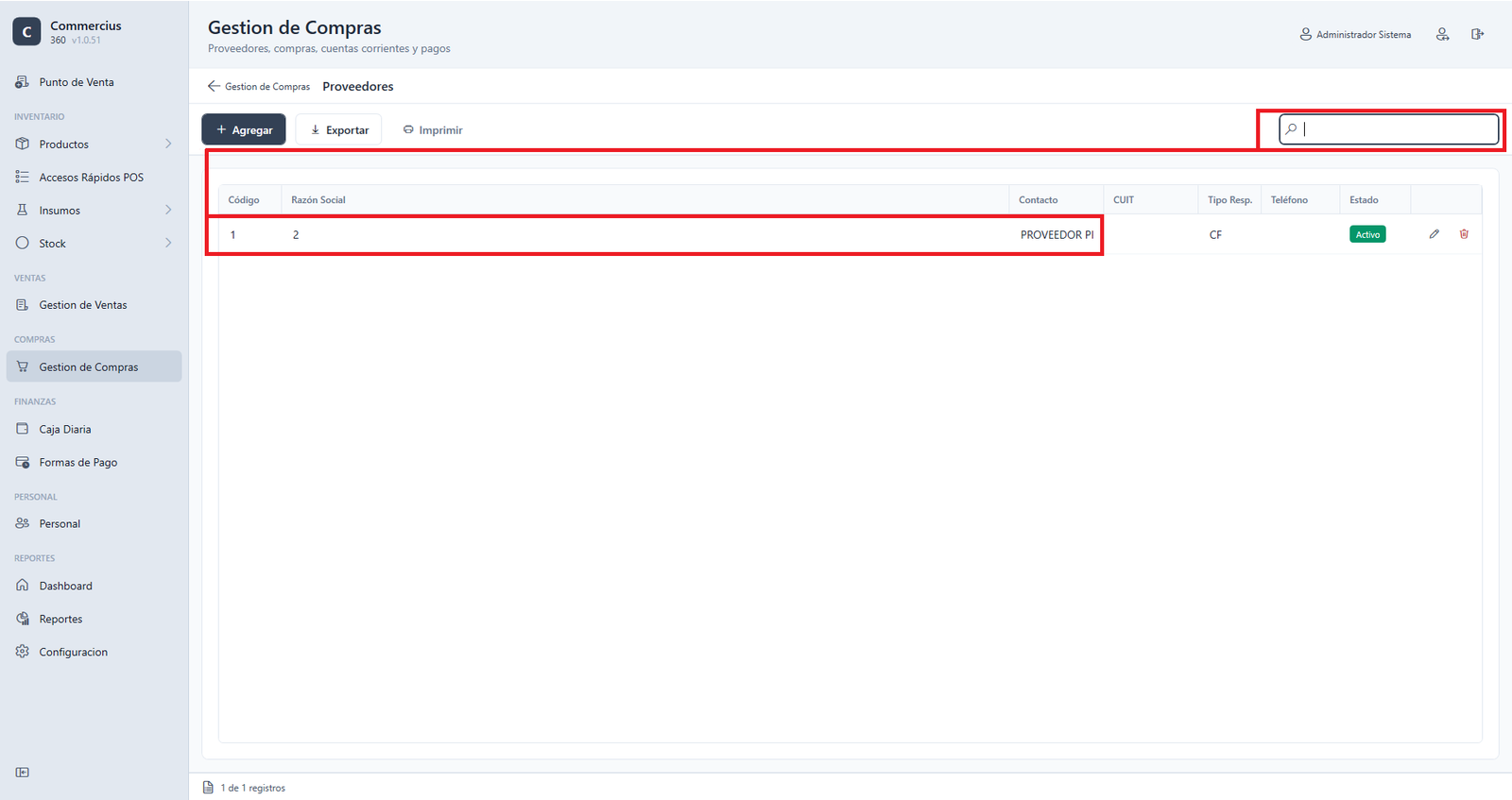This screenshot has height=800, width=1512.
Task: Open the Dashboard home icon in the sidebar
Action: click(x=23, y=586)
